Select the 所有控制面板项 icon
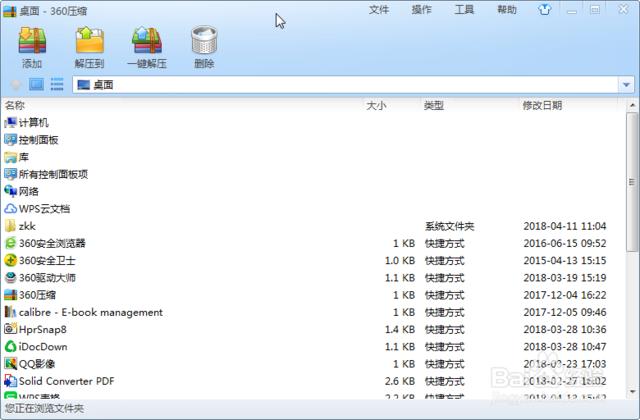The image size is (640, 420). pos(10,174)
